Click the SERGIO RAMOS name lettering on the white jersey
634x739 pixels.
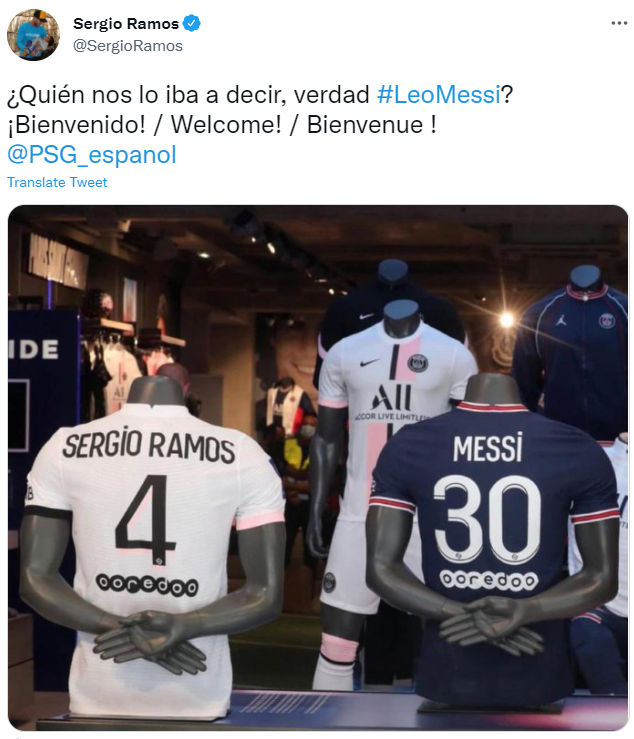[x=148, y=445]
